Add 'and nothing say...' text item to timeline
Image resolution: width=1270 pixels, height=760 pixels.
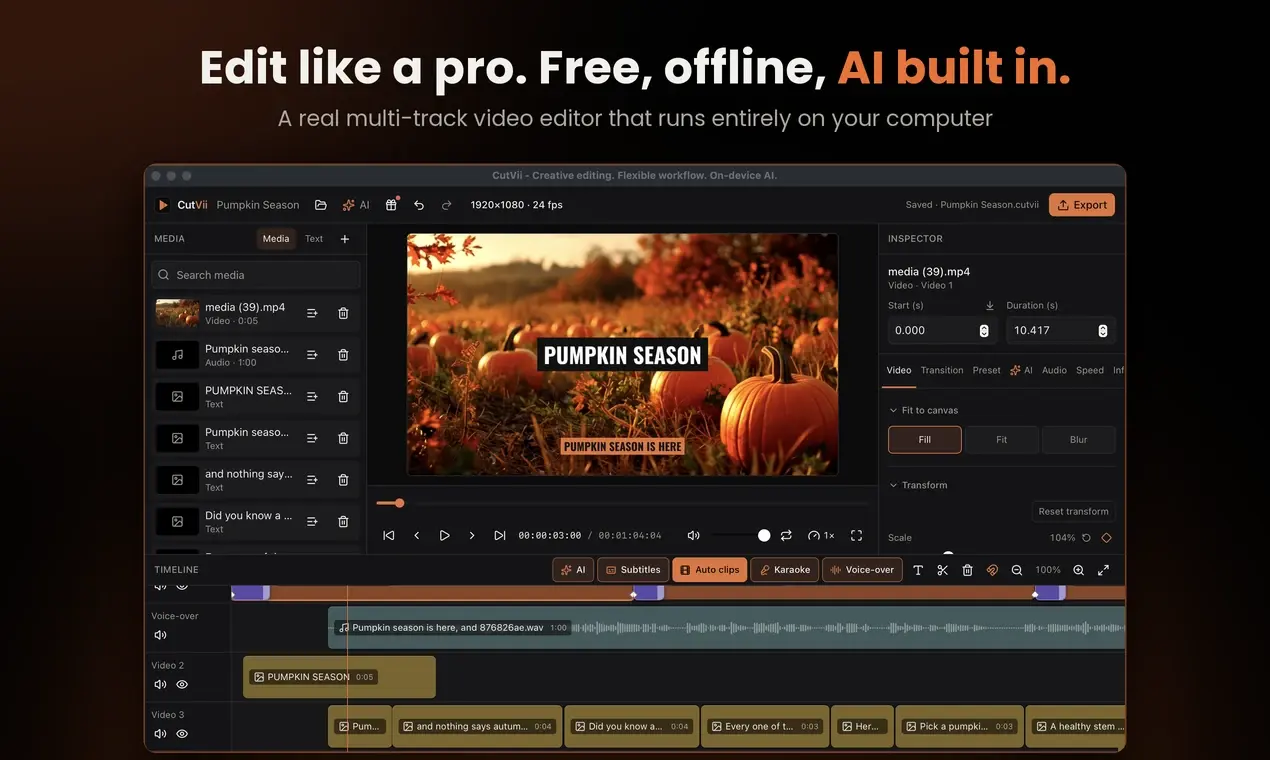pos(312,480)
